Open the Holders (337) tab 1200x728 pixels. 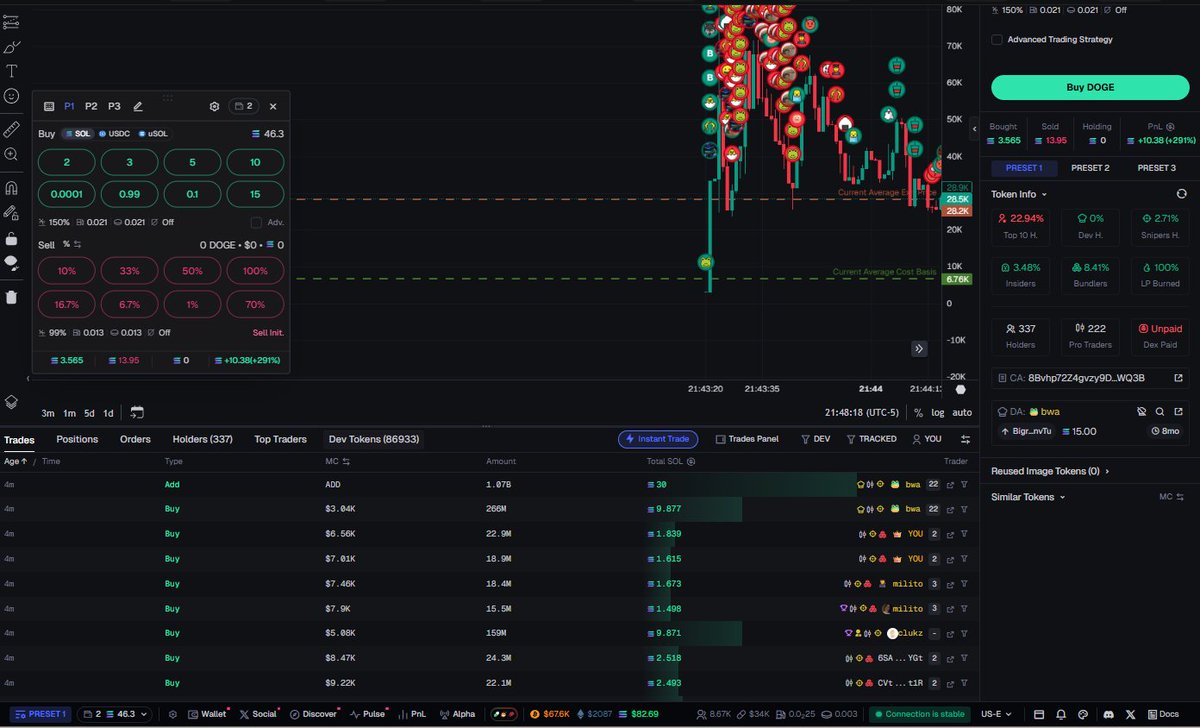coord(202,439)
